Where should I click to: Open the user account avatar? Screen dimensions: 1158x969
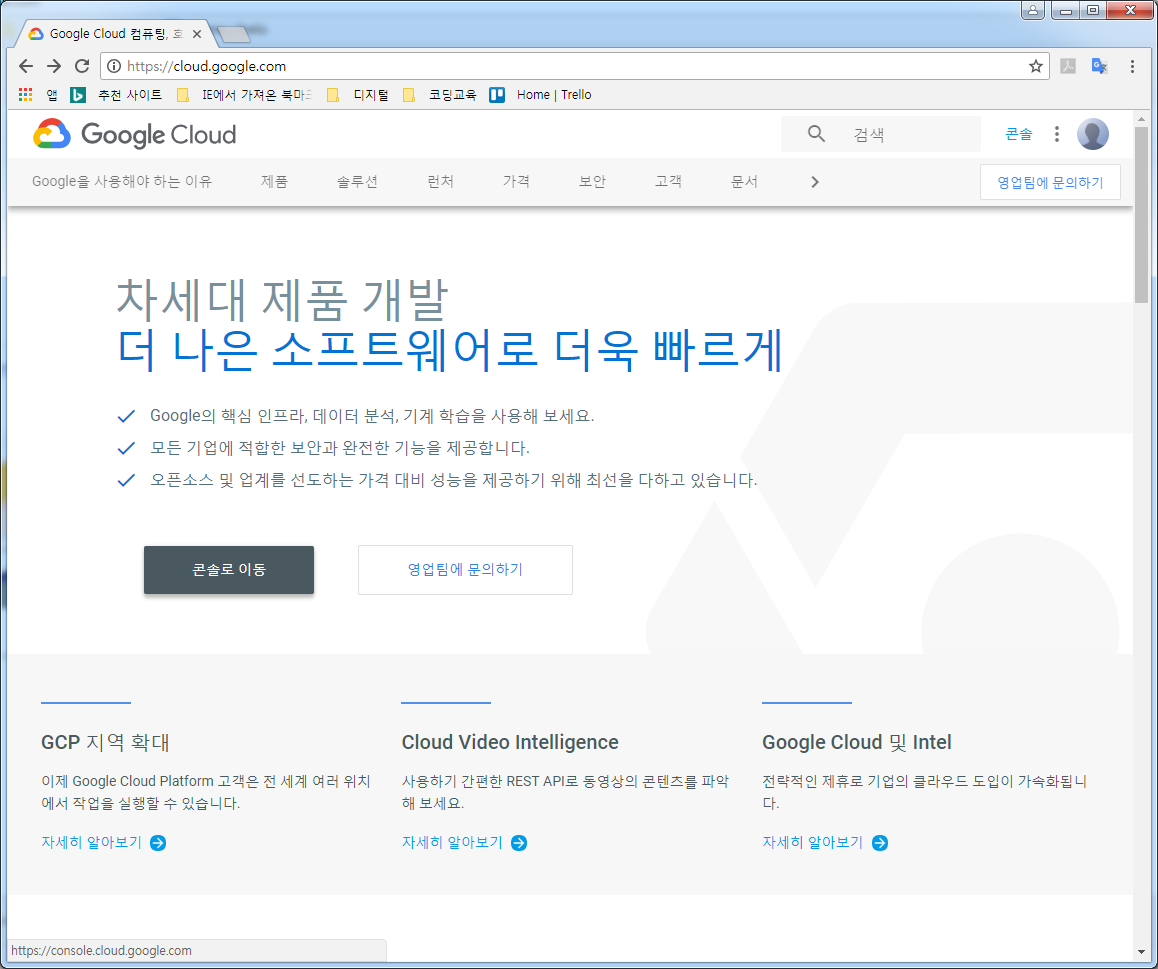1092,134
